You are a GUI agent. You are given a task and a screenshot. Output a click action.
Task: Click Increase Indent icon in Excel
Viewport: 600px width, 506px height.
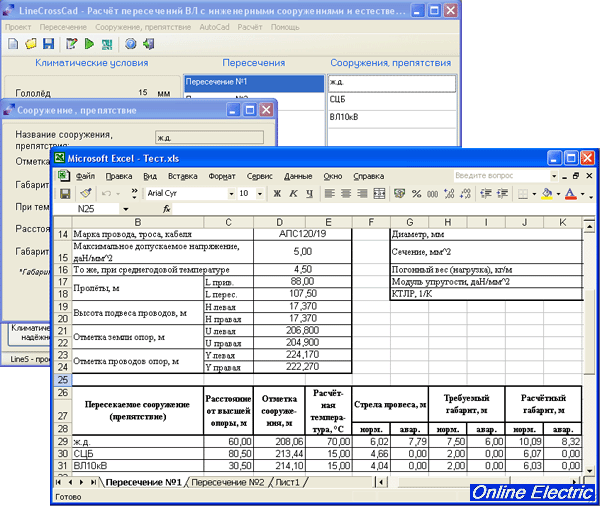502,194
